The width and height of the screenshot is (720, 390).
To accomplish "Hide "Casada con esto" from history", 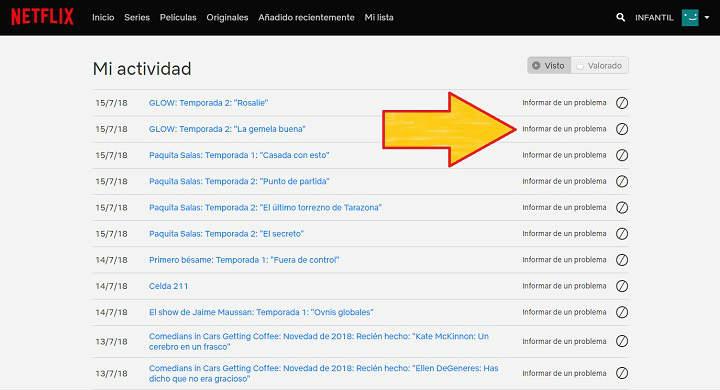I will point(622,155).
